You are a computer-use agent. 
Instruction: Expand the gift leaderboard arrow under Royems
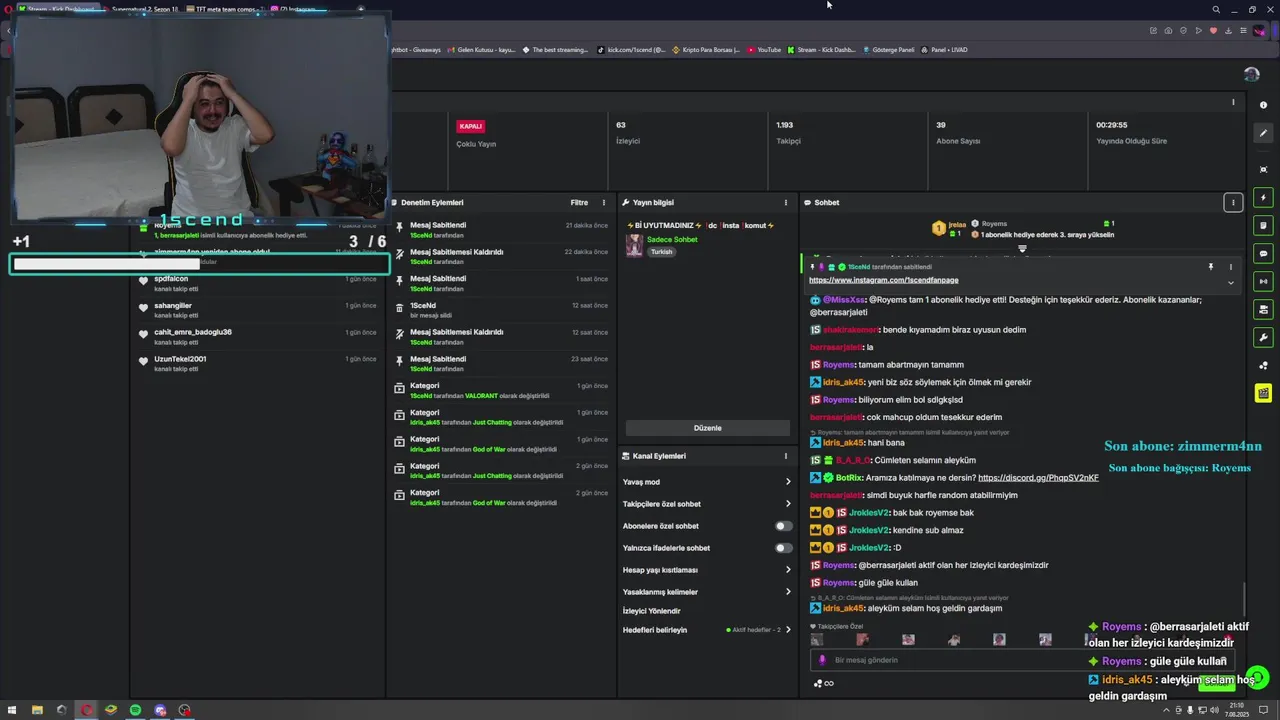coord(1022,248)
